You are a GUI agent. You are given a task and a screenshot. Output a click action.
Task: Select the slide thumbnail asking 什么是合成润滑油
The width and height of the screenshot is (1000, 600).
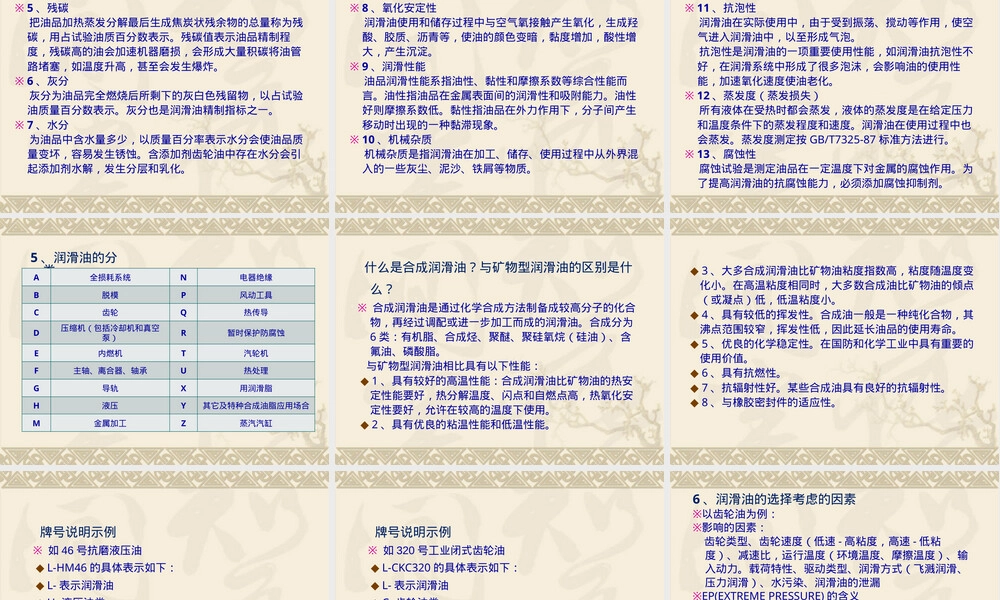click(499, 342)
